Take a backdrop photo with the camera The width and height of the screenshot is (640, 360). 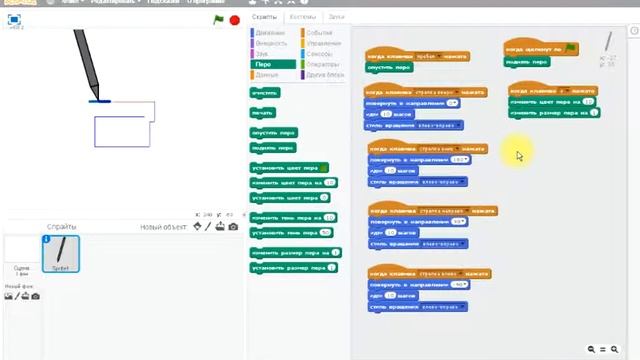click(36, 296)
